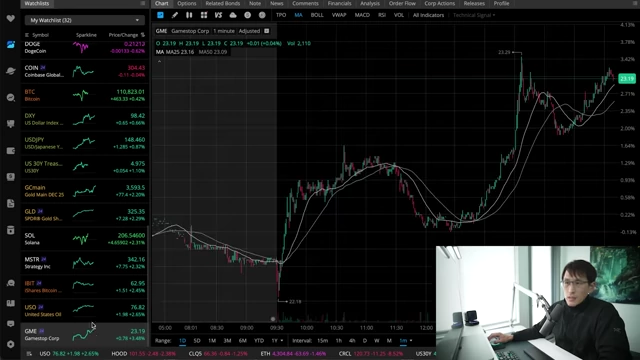Screen dimensions: 640x360
Task: Click the cloud save chart icon
Action: point(233,15)
